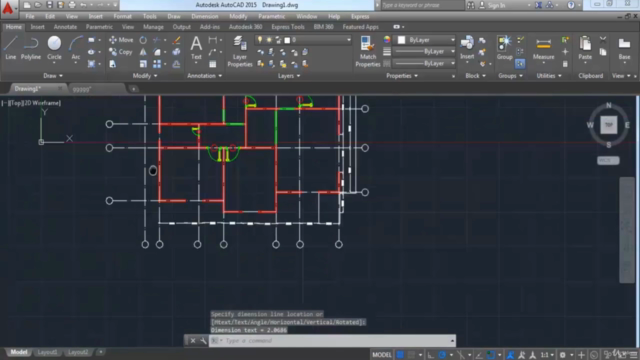Select the Circle tool
The image size is (640, 360).
pos(54,48)
